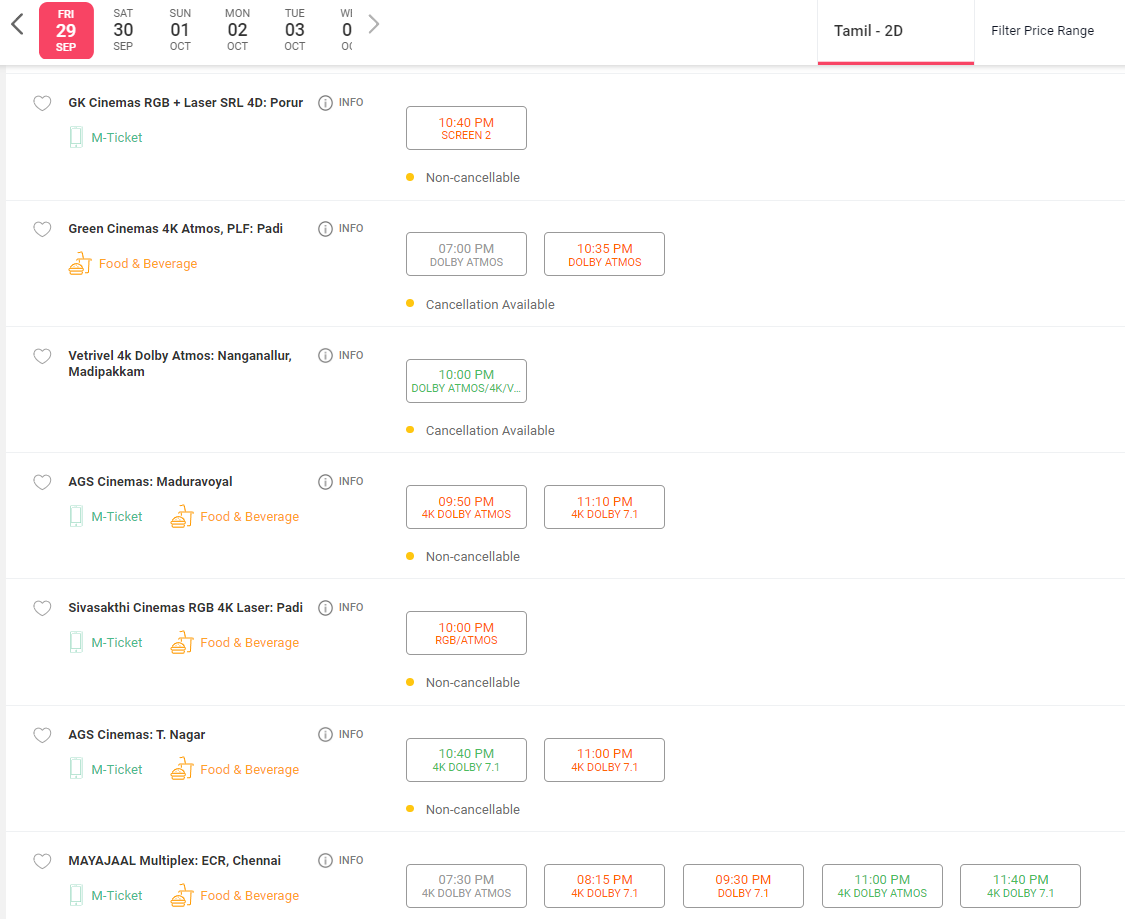Open info icon for Vetrivel Nanganallur
Image resolution: width=1125 pixels, height=919 pixels.
coord(325,356)
